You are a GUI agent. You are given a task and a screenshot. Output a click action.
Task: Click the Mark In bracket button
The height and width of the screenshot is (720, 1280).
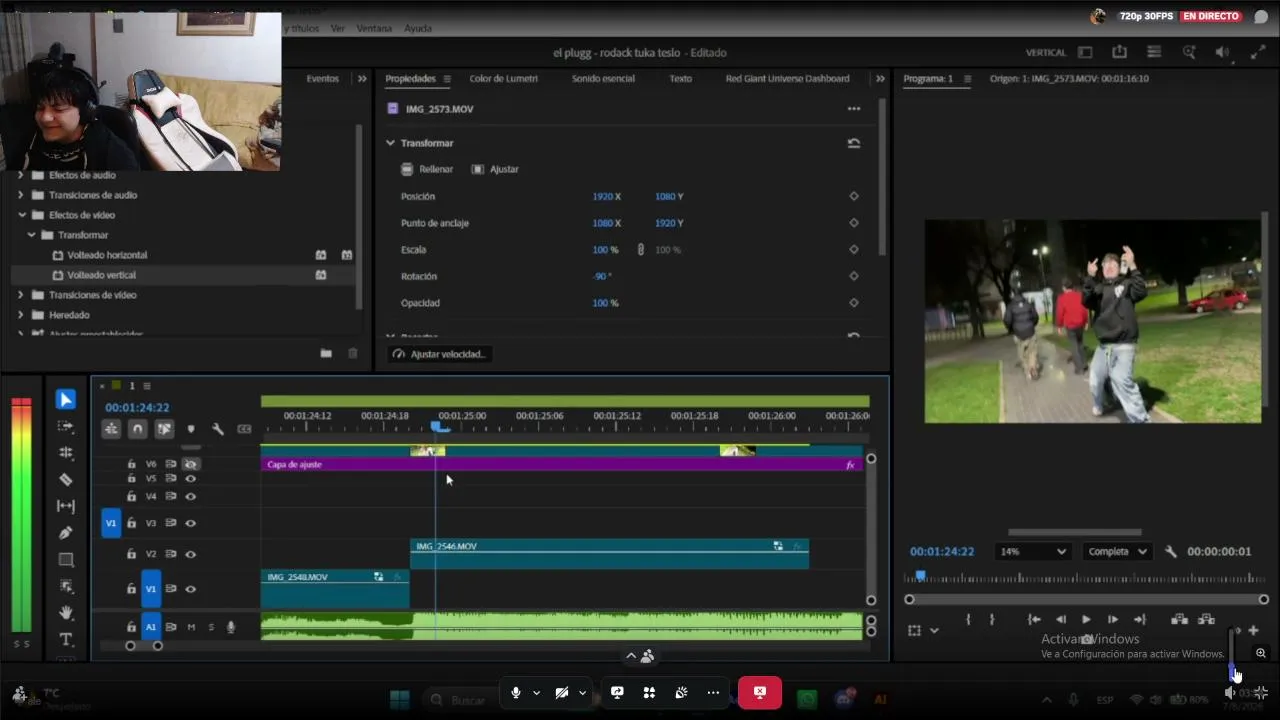[968, 620]
